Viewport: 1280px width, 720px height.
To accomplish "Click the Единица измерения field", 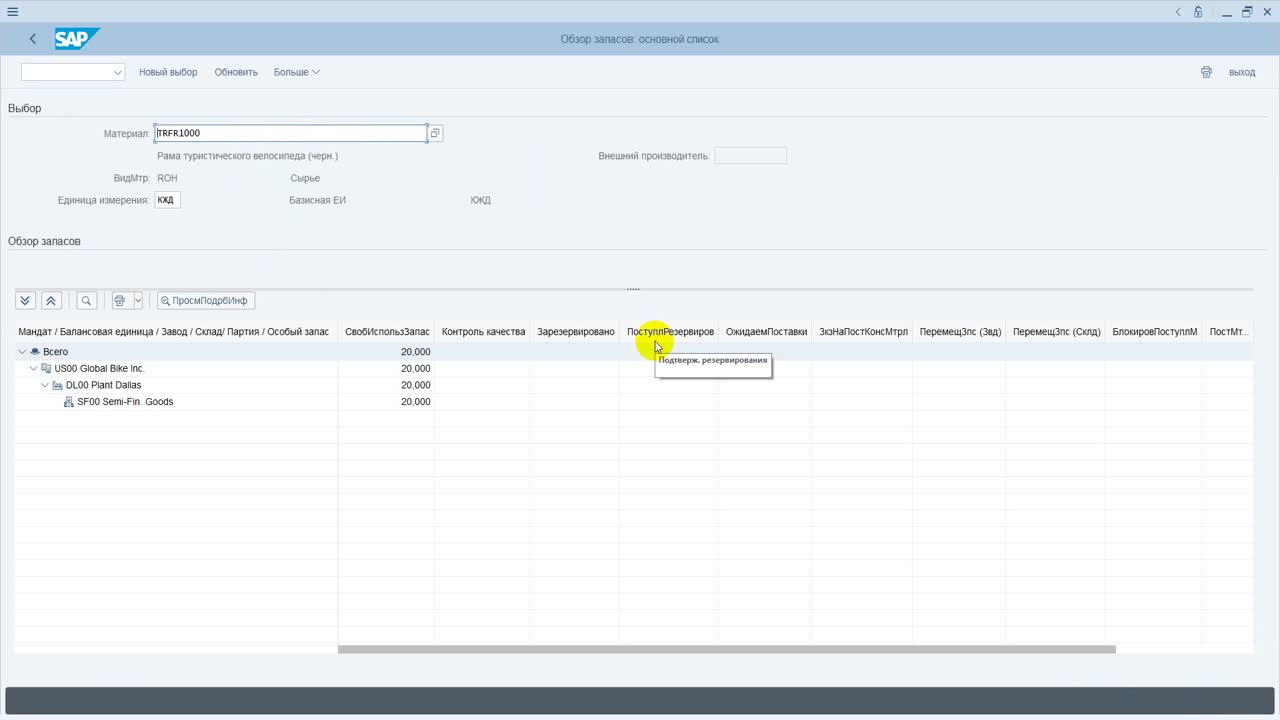I will point(167,200).
